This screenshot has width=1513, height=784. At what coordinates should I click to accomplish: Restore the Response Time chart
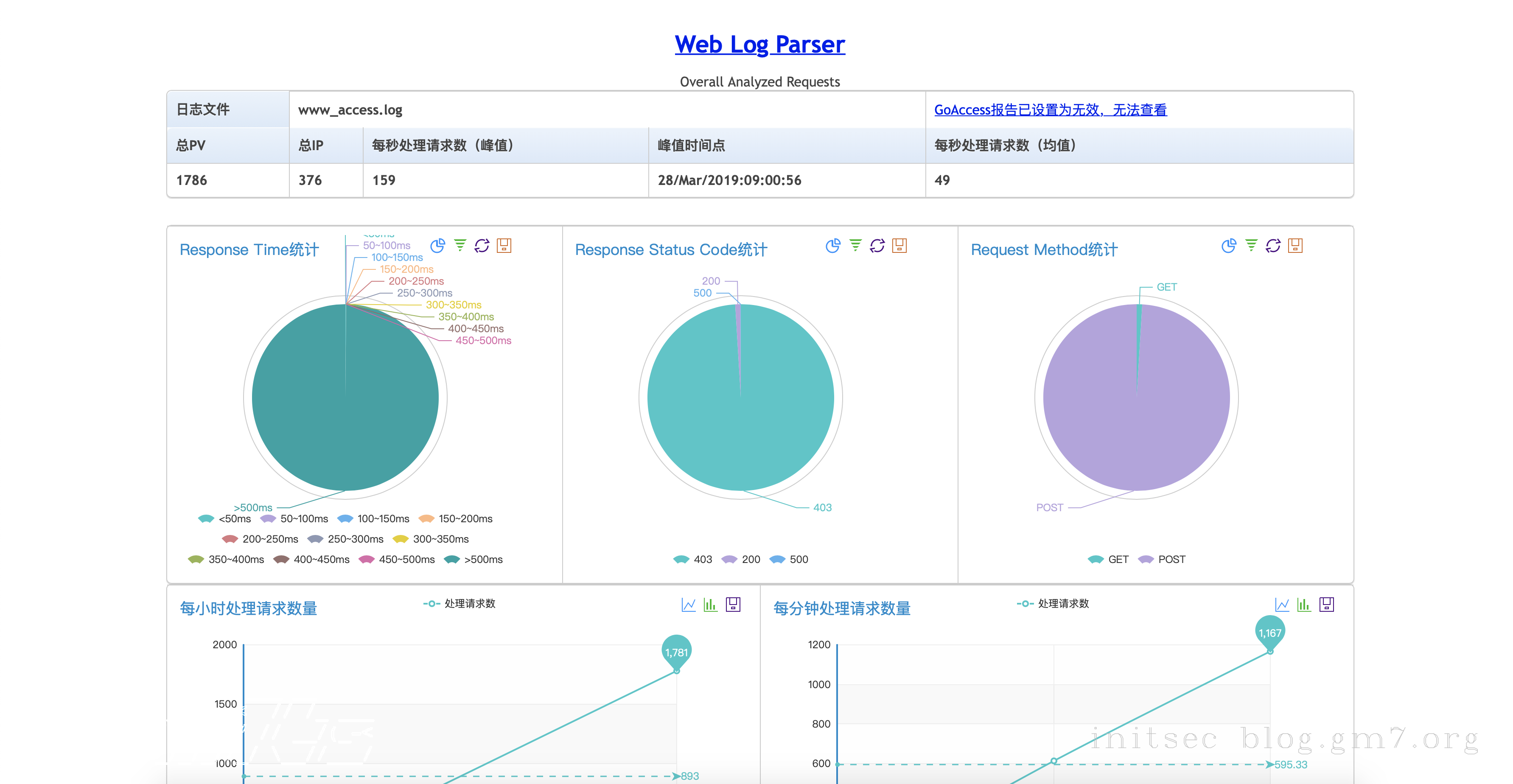(482, 246)
